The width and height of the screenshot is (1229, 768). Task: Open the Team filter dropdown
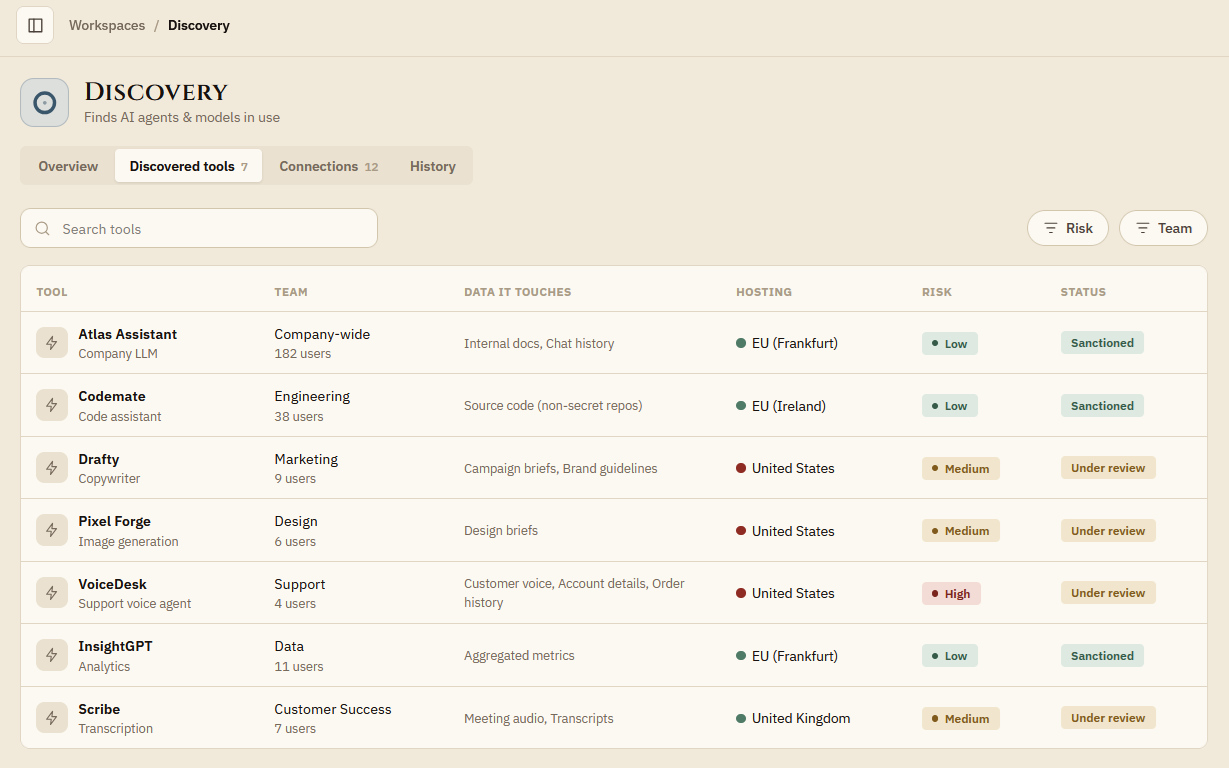click(x=1163, y=228)
